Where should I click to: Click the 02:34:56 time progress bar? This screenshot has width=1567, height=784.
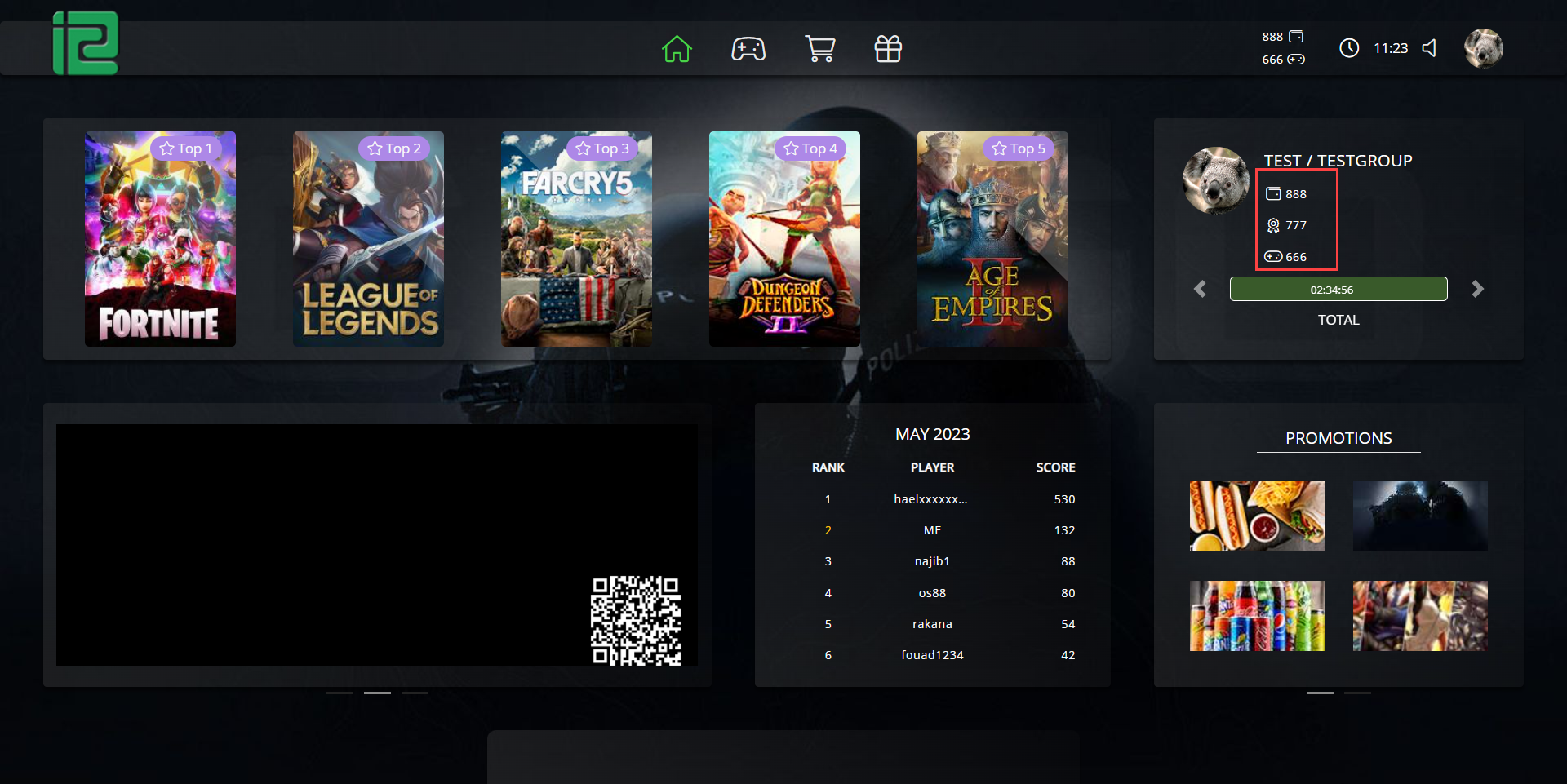click(x=1338, y=289)
